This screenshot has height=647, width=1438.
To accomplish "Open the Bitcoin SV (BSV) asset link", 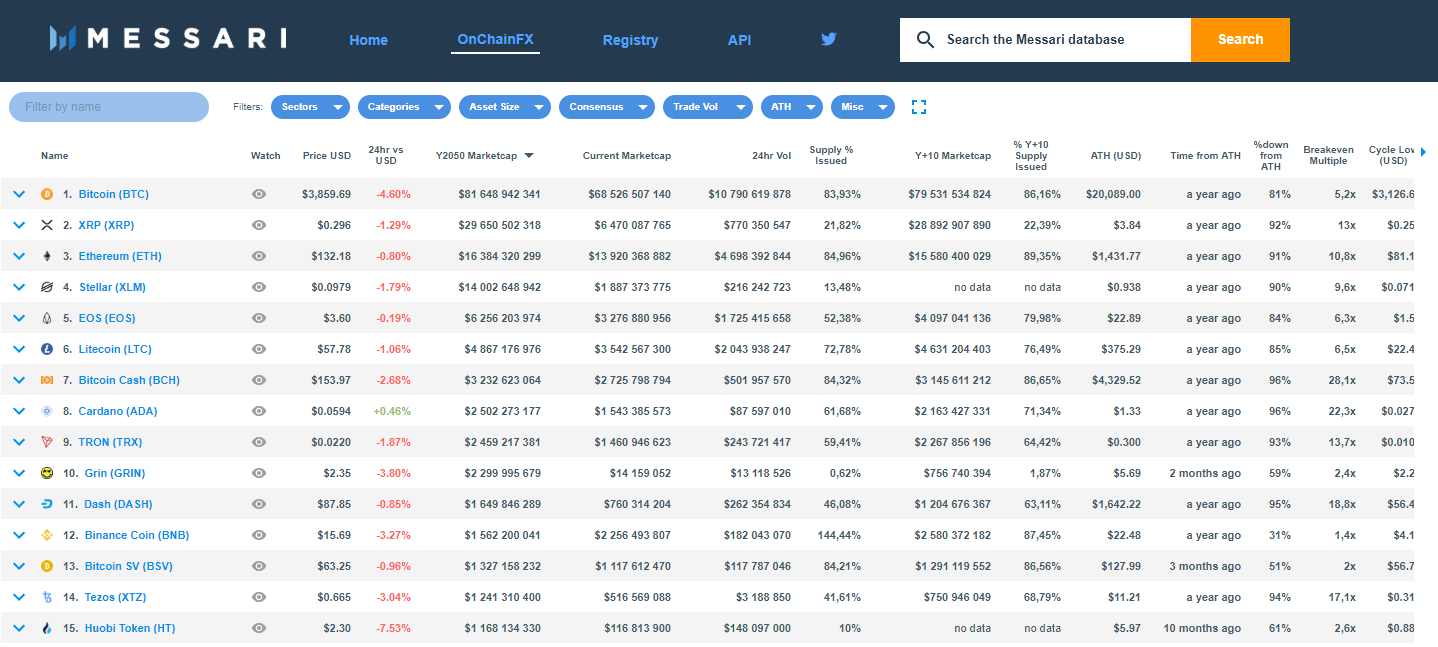I will tap(129, 566).
